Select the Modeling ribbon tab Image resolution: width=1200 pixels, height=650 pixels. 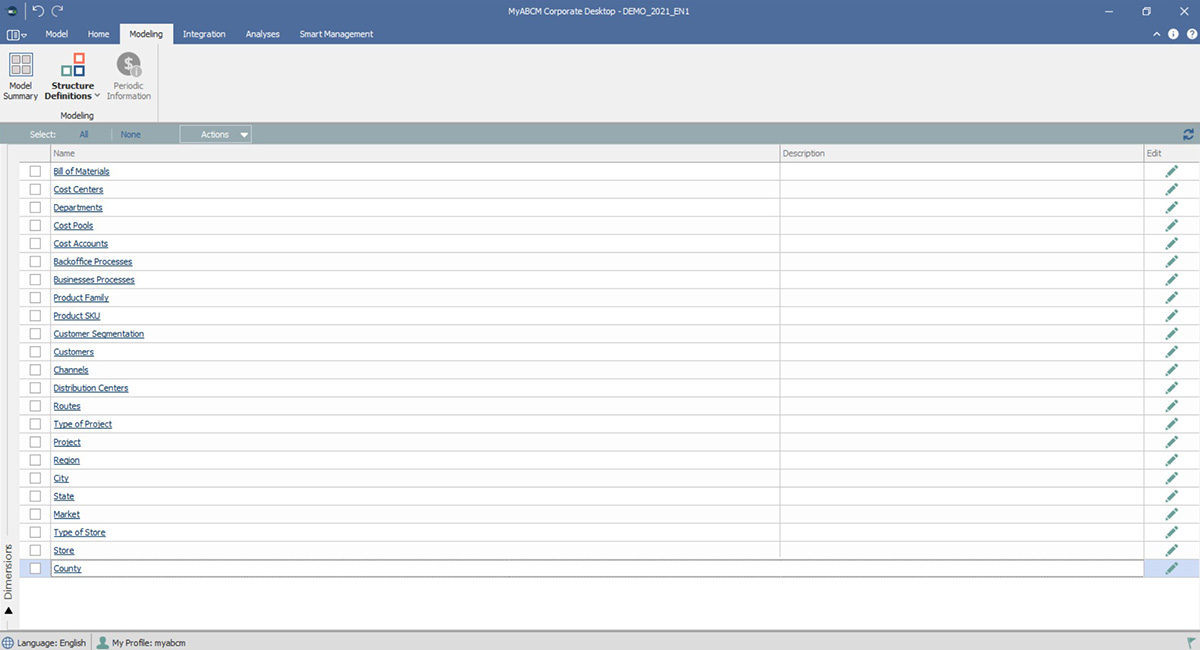pos(146,34)
